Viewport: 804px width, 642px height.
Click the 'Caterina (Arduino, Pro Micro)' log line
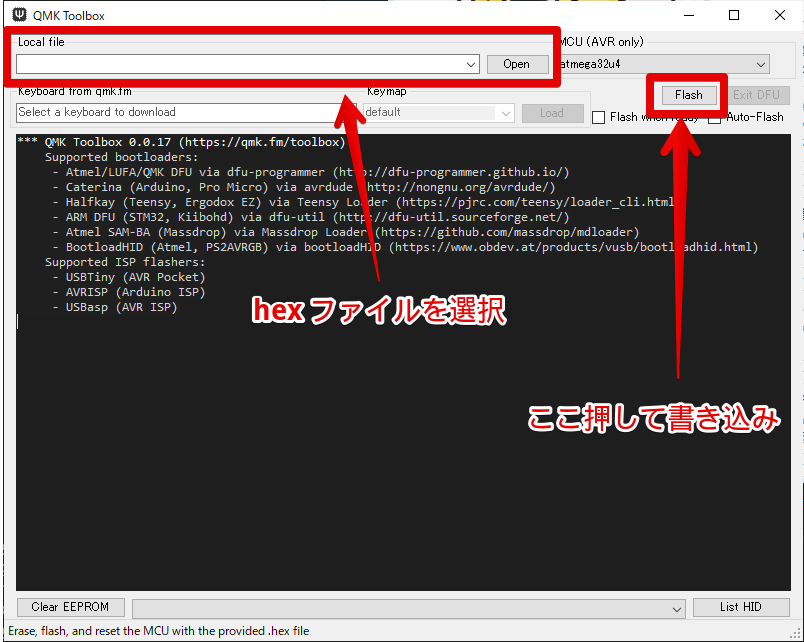pyautogui.click(x=304, y=187)
